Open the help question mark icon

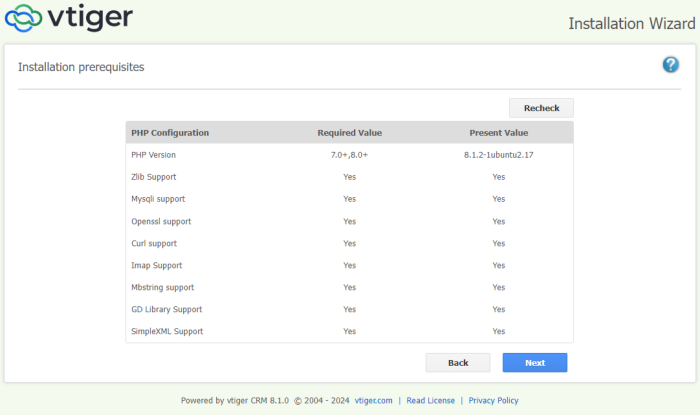pos(671,64)
